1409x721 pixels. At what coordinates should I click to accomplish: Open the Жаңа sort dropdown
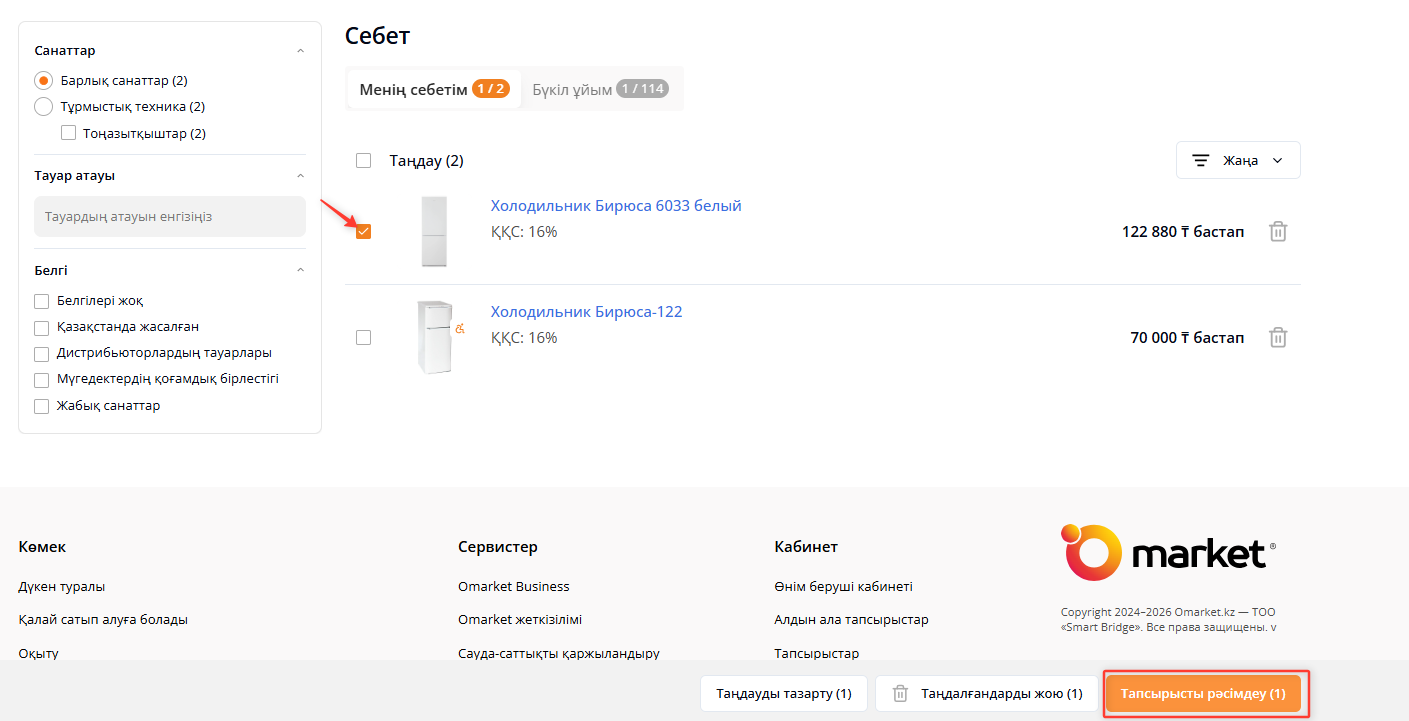(1238, 161)
